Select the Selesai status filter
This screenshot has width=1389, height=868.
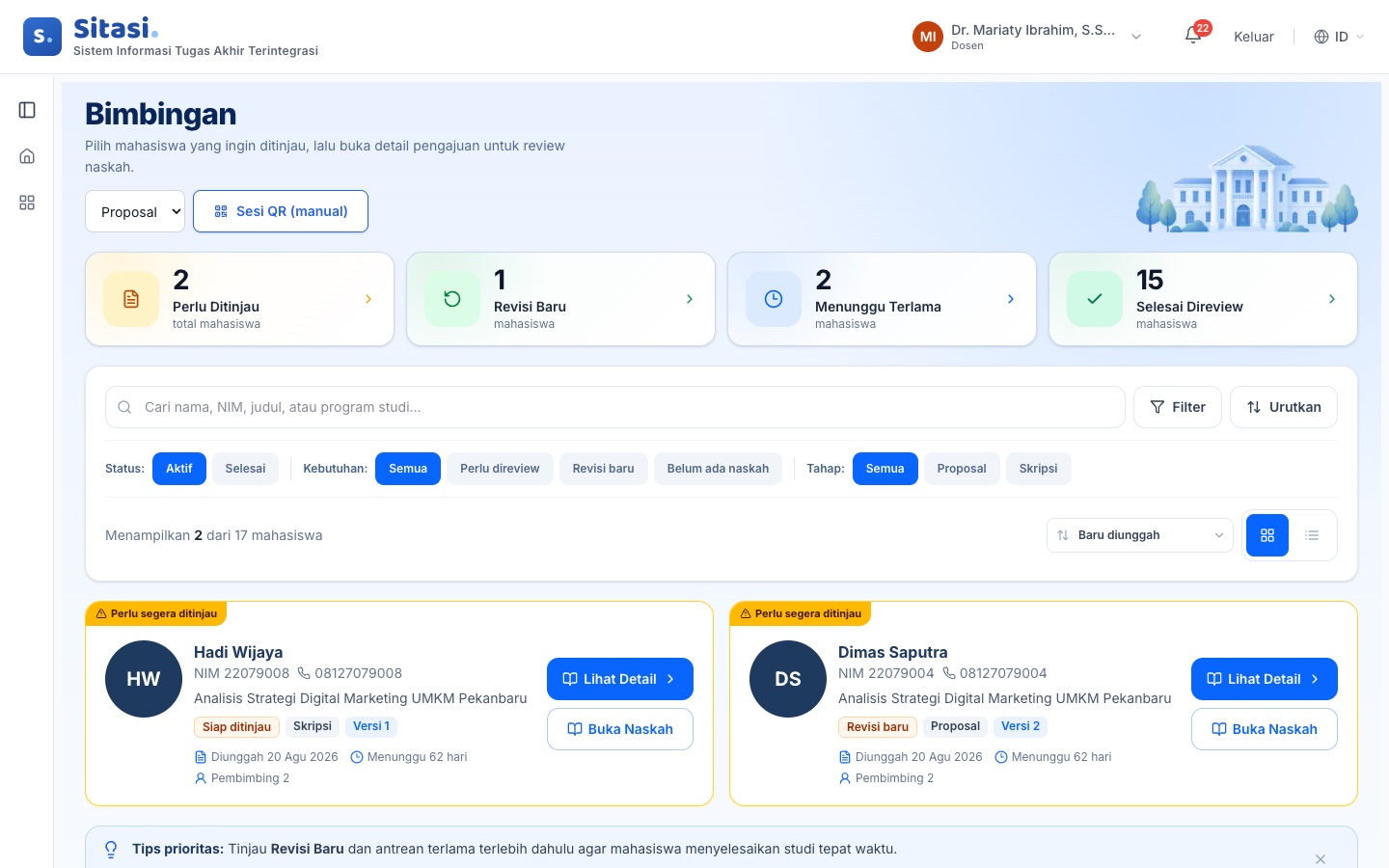(245, 469)
